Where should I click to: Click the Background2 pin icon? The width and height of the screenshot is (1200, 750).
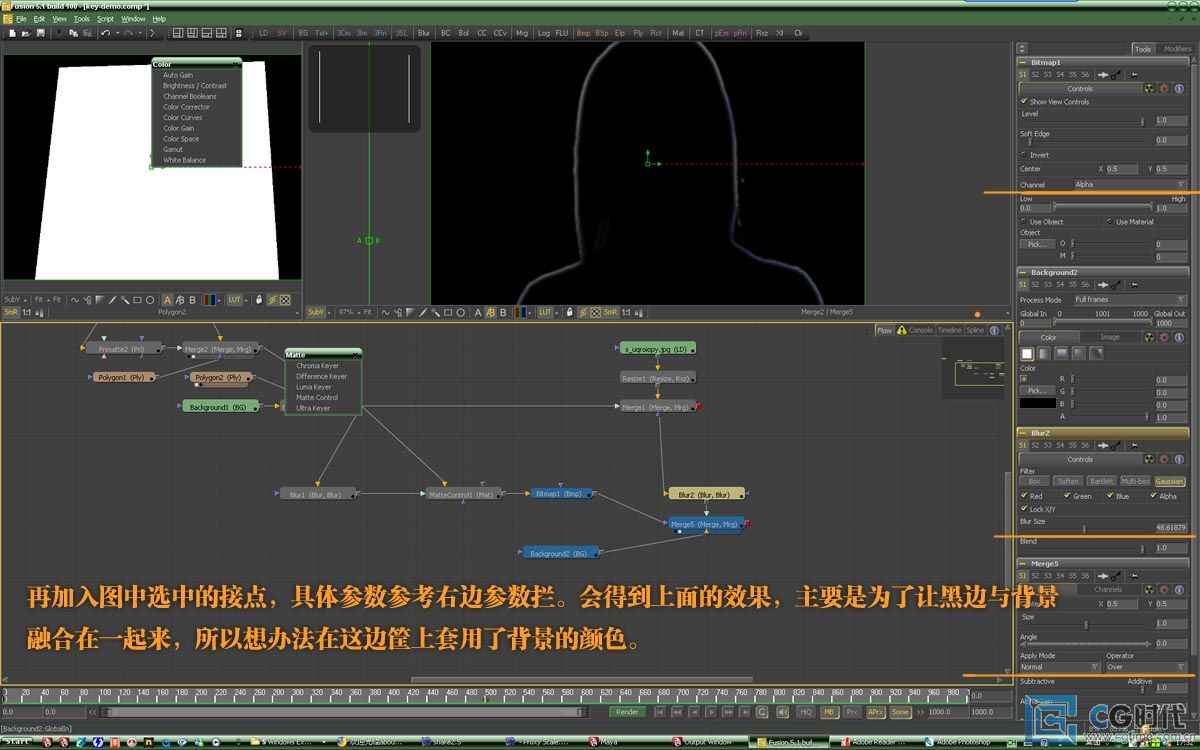click(x=1134, y=285)
